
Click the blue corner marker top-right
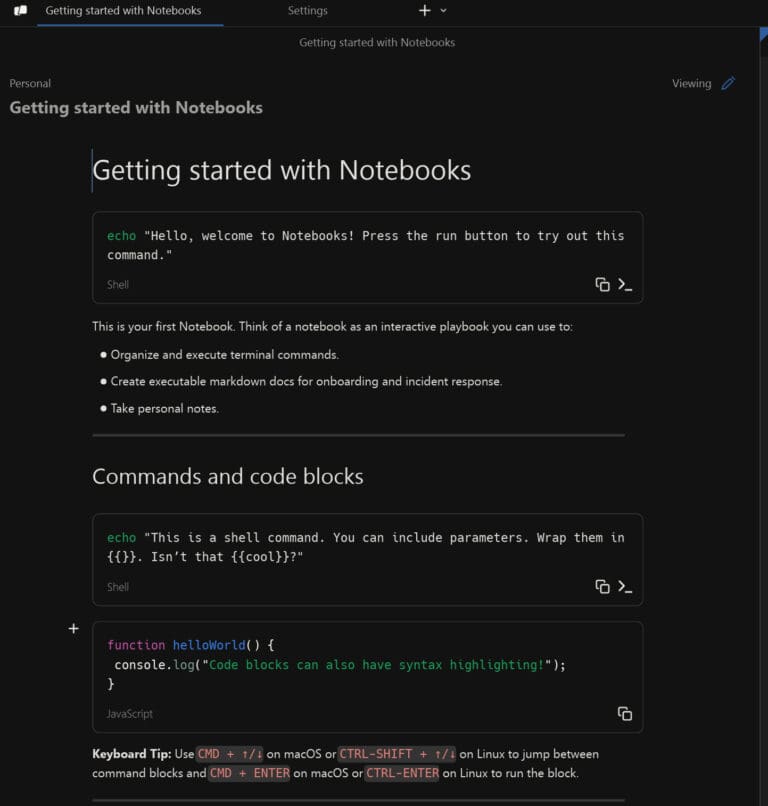pos(762,33)
